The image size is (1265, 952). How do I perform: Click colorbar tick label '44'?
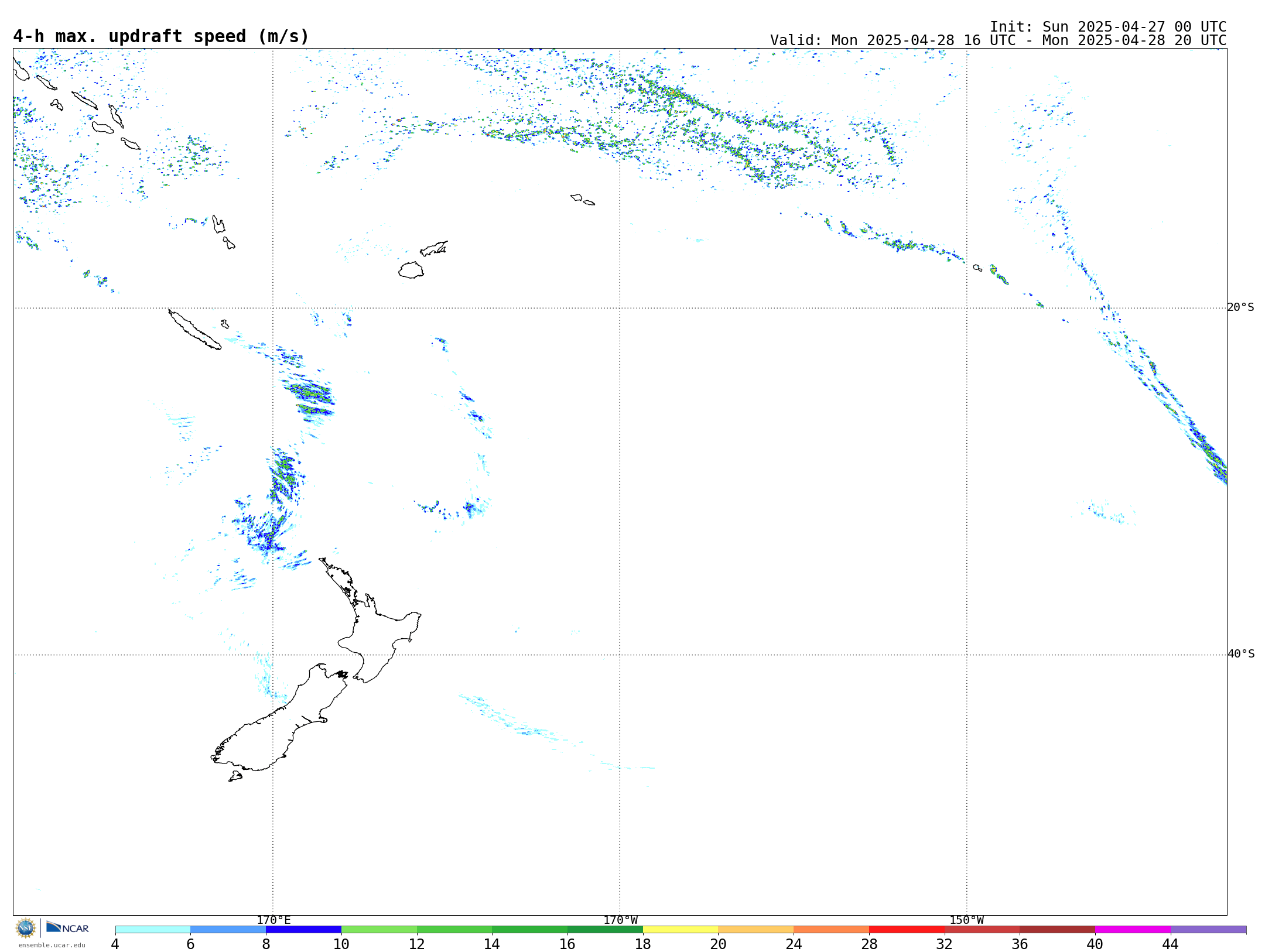pos(1171,944)
